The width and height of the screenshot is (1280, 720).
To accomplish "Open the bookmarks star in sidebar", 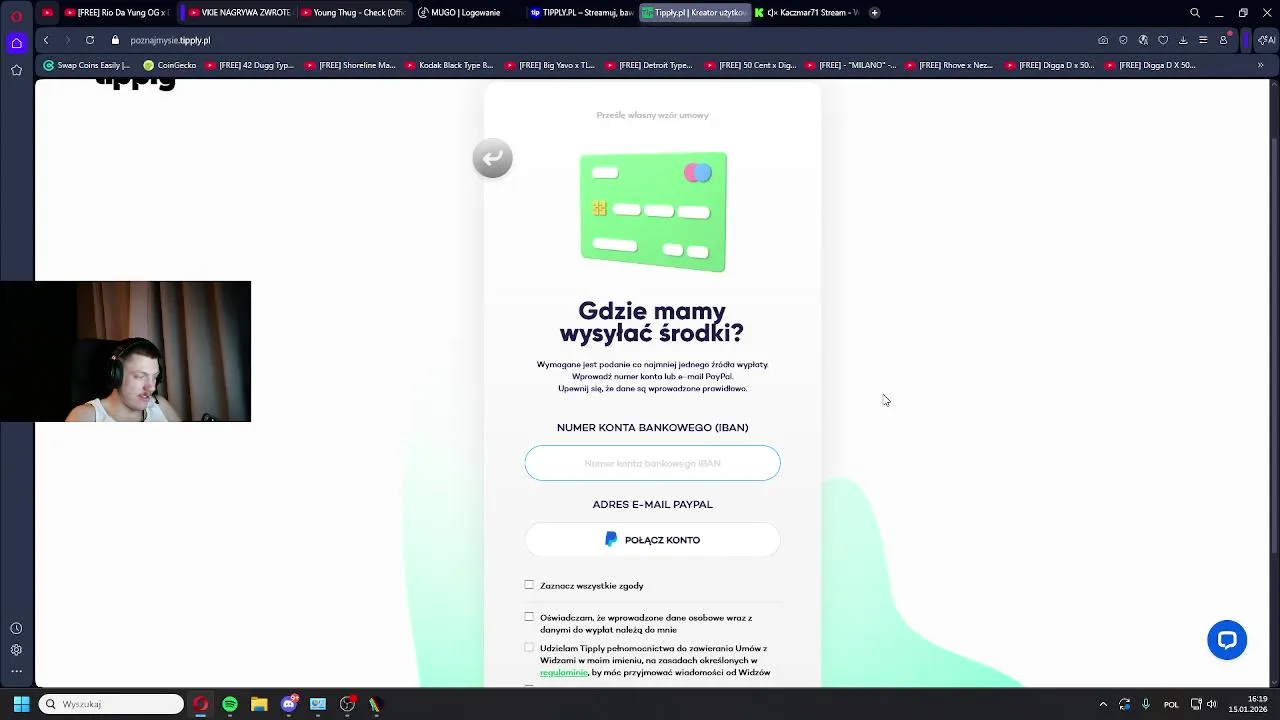I will 16,70.
